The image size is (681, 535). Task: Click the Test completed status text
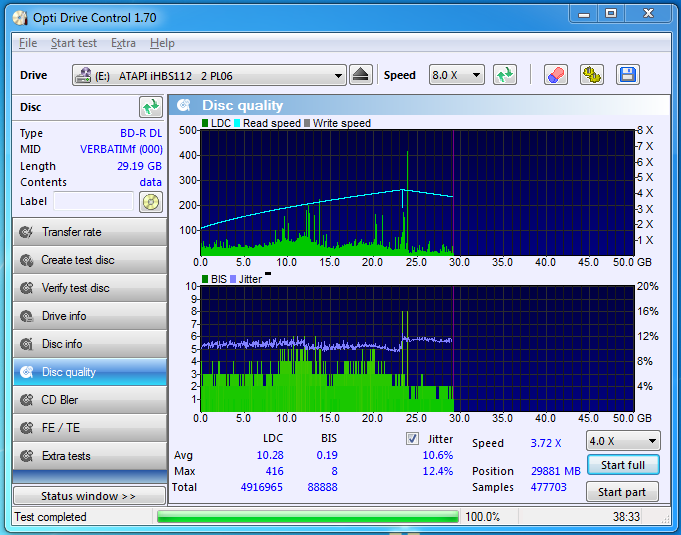50,517
